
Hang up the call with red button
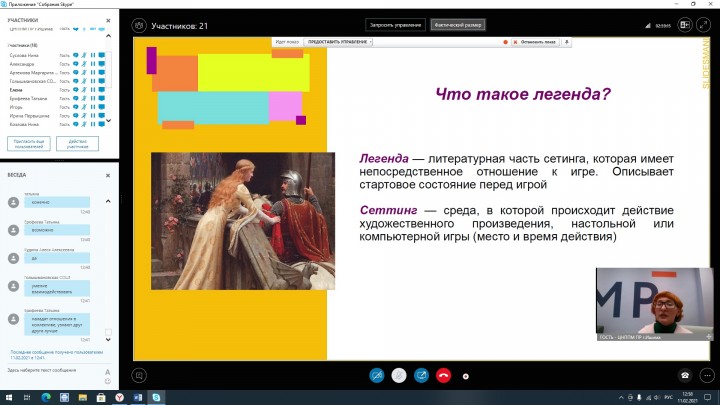pos(444,376)
